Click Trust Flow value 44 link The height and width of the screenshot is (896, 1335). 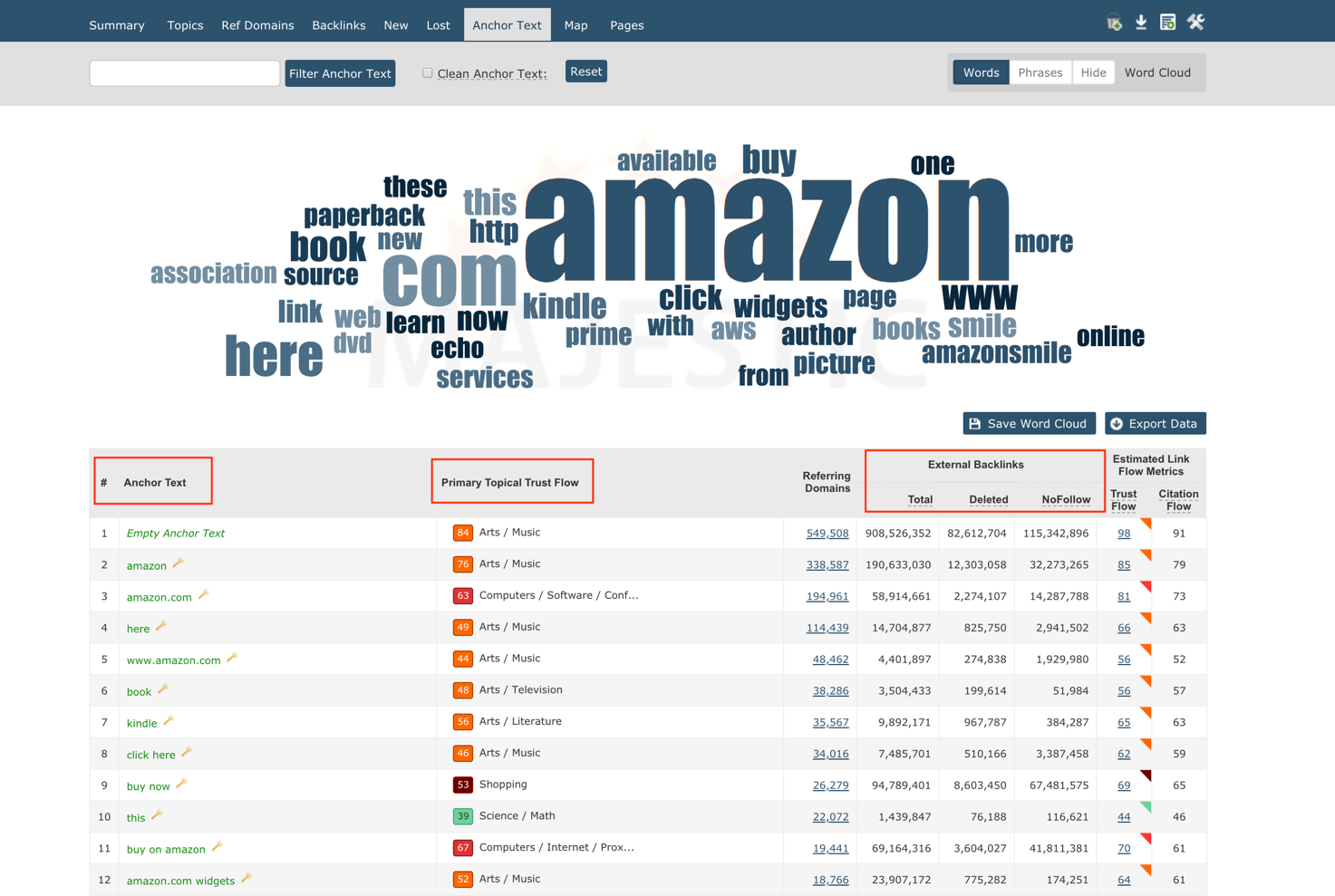(1124, 817)
